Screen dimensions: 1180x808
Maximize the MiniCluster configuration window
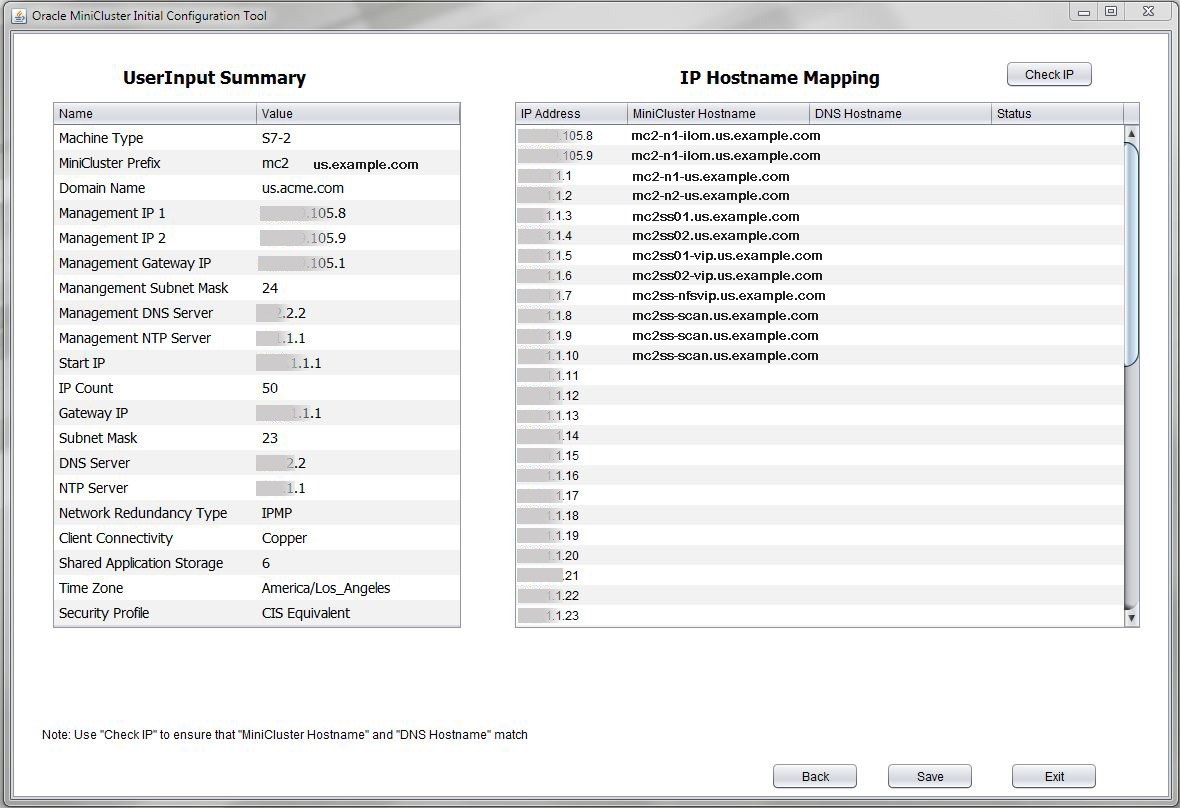tap(1111, 11)
